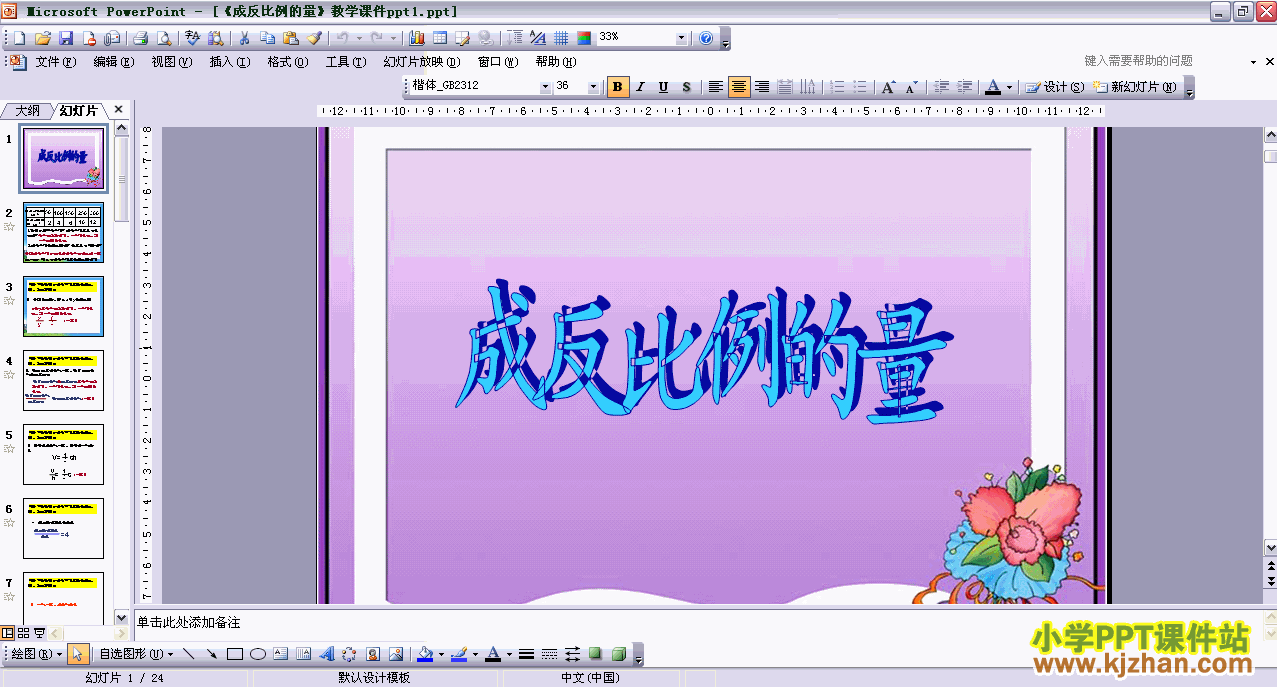
Task: Toggle text Shadow formatting
Action: click(x=687, y=87)
